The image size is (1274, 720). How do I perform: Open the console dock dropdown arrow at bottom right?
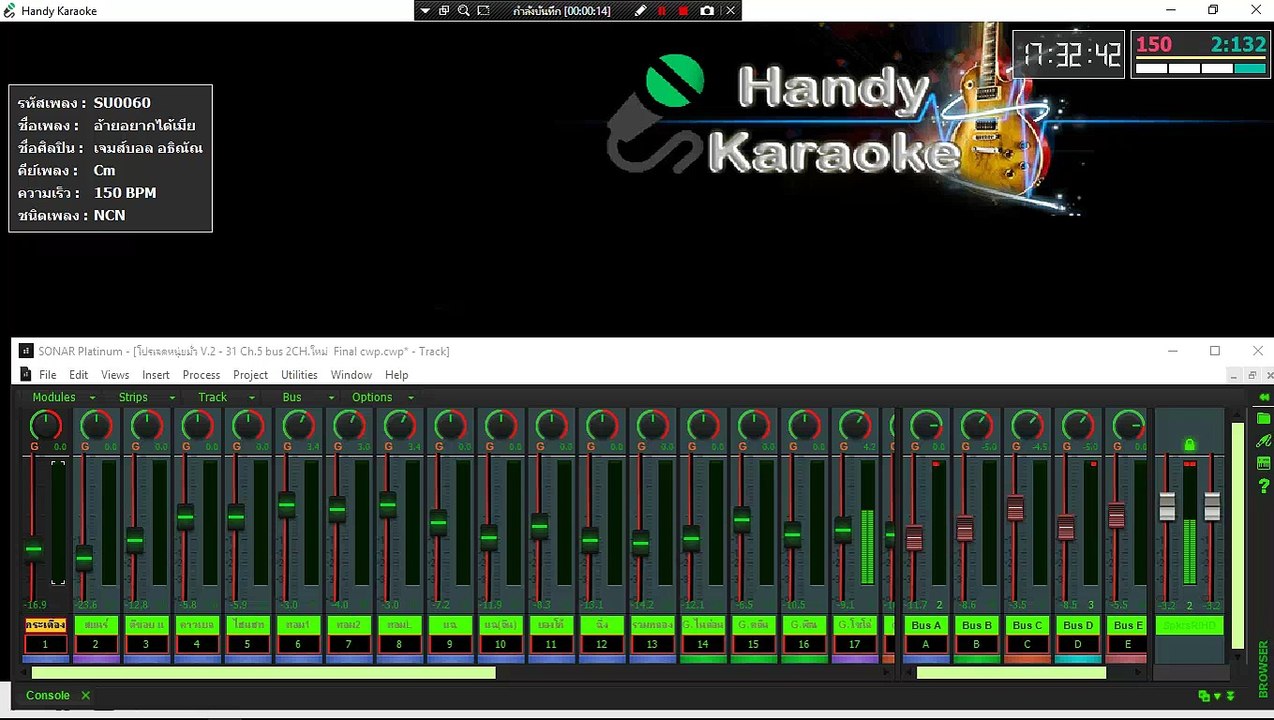1217,696
